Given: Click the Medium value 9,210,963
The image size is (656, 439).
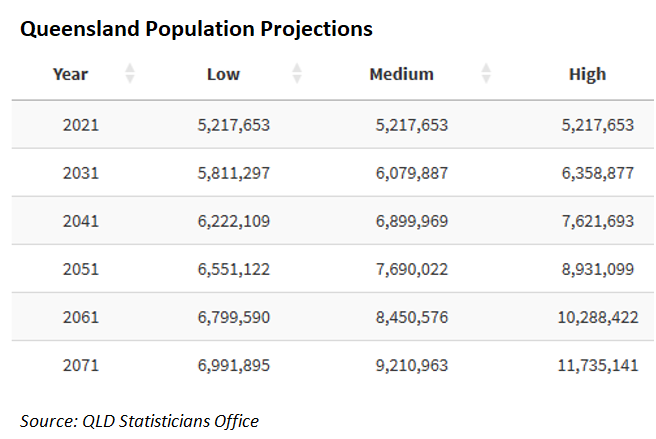Looking at the screenshot, I should pyautogui.click(x=411, y=365).
